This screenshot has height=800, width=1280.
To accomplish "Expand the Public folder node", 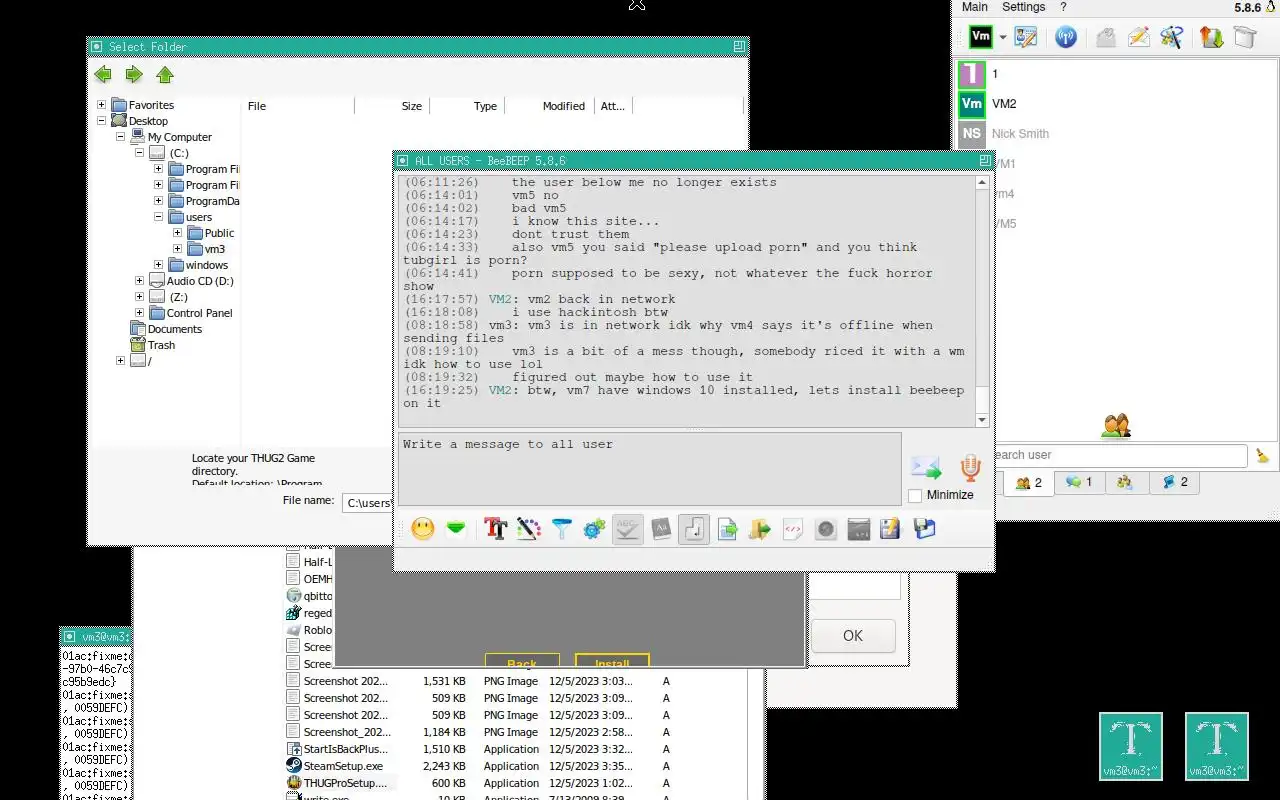I will 177,233.
